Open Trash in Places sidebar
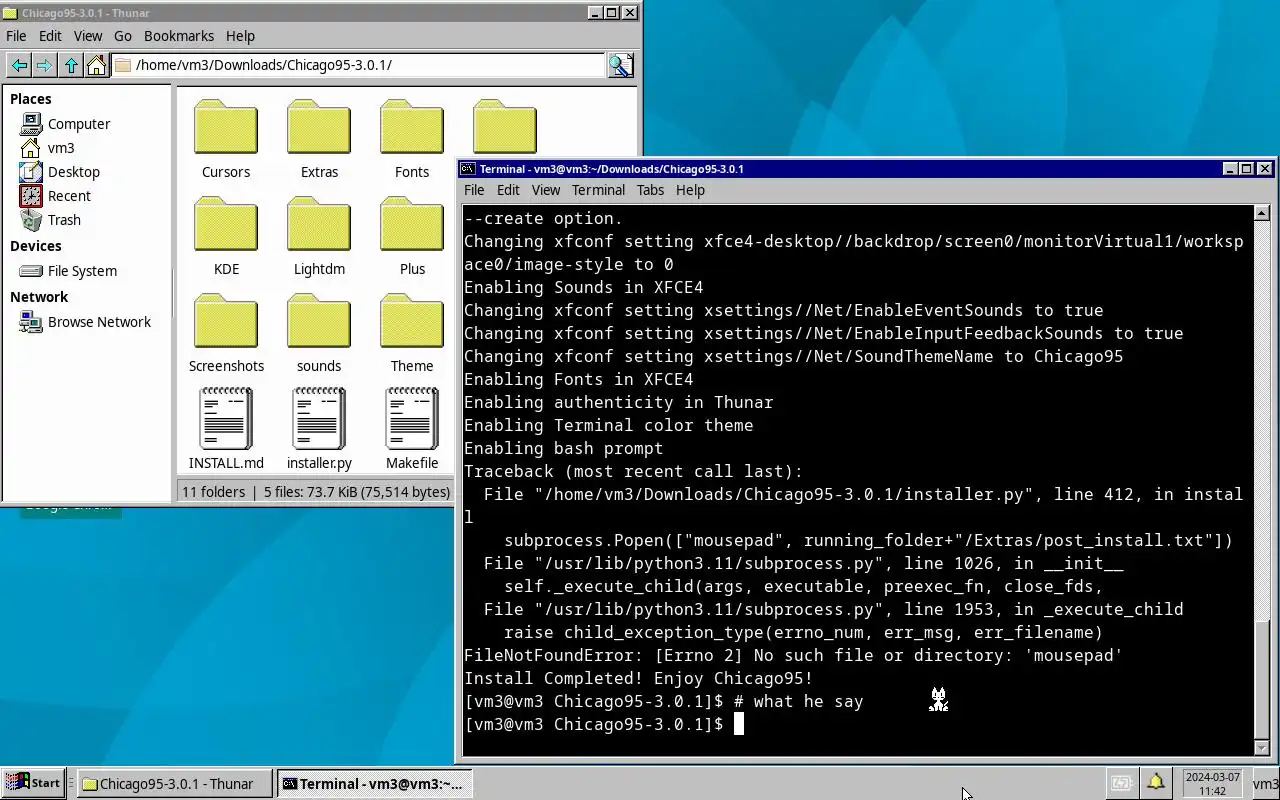This screenshot has height=800, width=1280. pyautogui.click(x=50, y=220)
